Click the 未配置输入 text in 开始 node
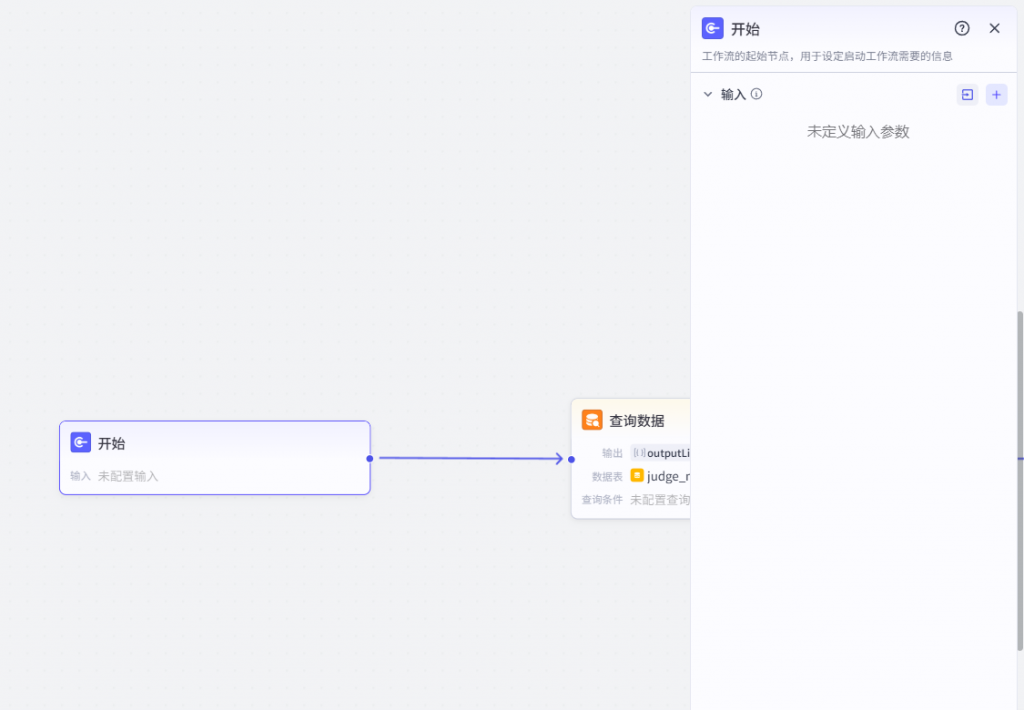The image size is (1024, 710). point(128,476)
